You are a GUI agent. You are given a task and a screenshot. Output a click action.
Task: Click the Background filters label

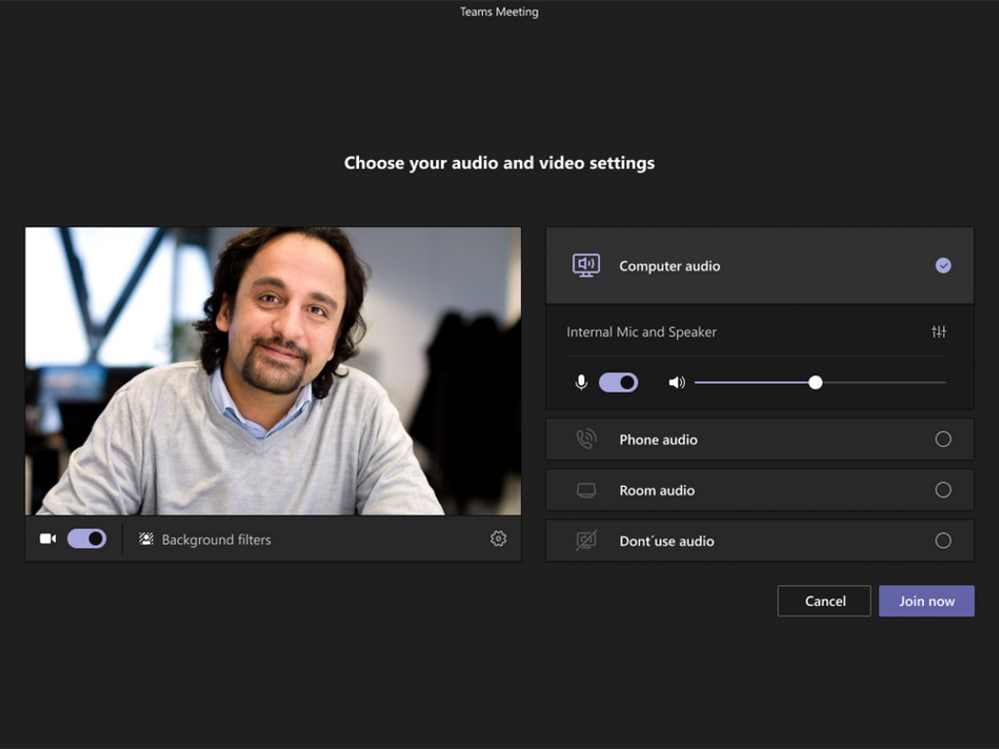click(216, 539)
